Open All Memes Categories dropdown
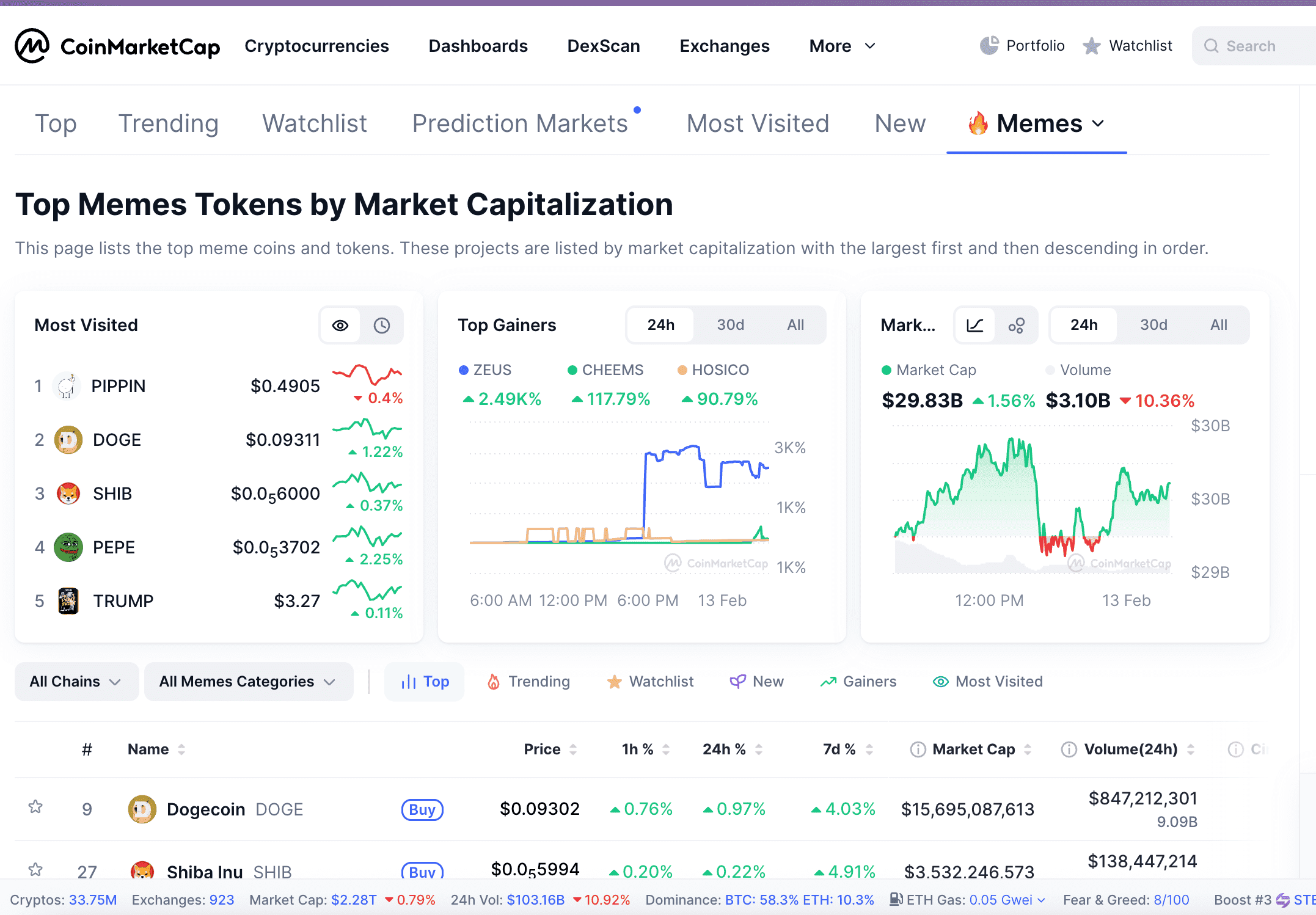Image resolution: width=1316 pixels, height=915 pixels. point(248,682)
